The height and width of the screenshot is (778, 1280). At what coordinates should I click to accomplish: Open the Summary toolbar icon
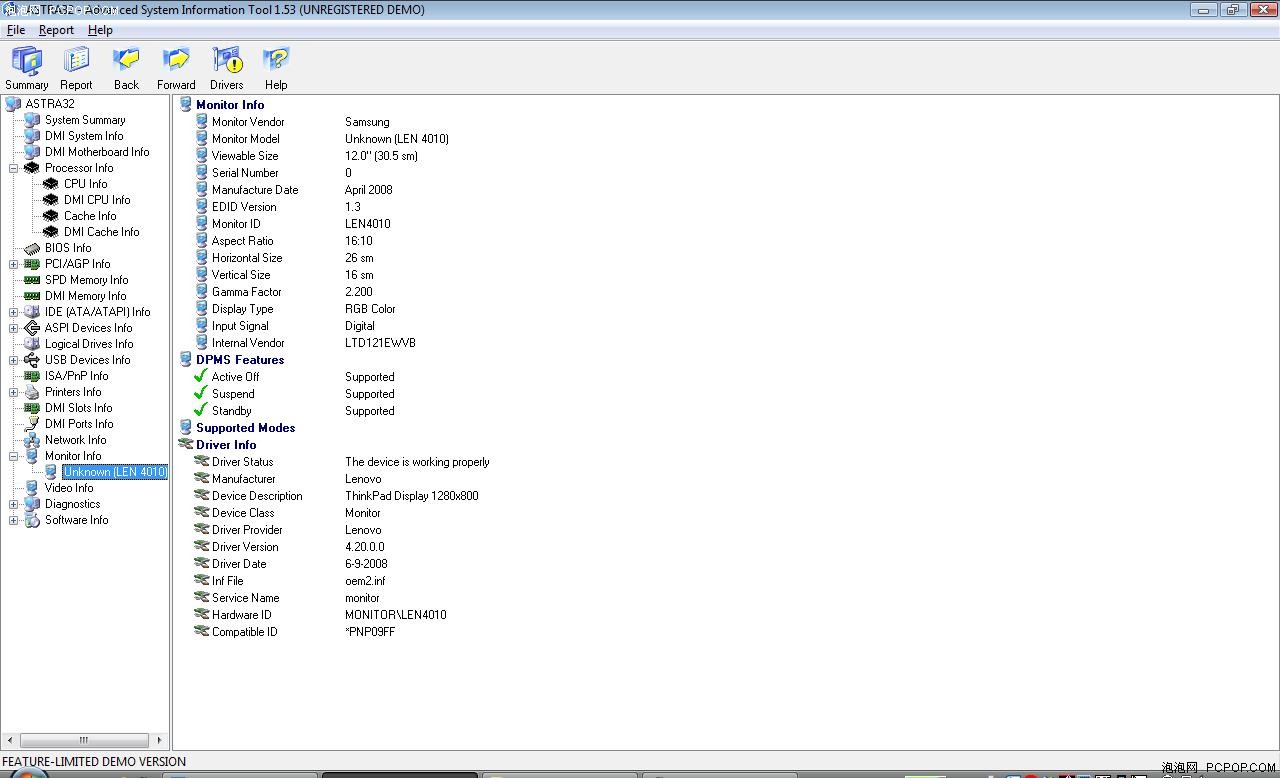(x=27, y=61)
